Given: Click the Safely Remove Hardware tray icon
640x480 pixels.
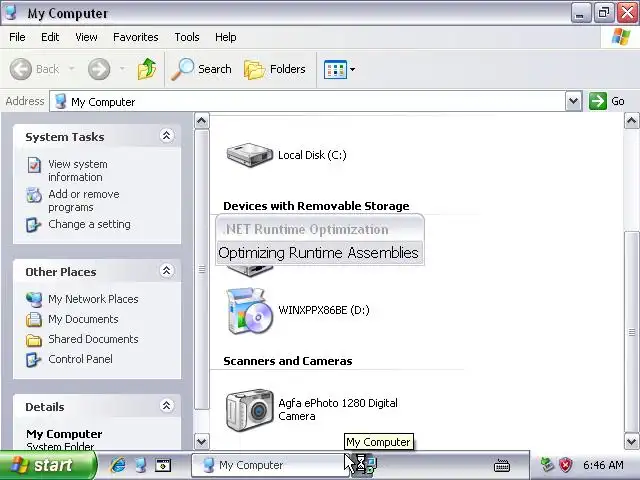Looking at the screenshot, I should (547, 464).
